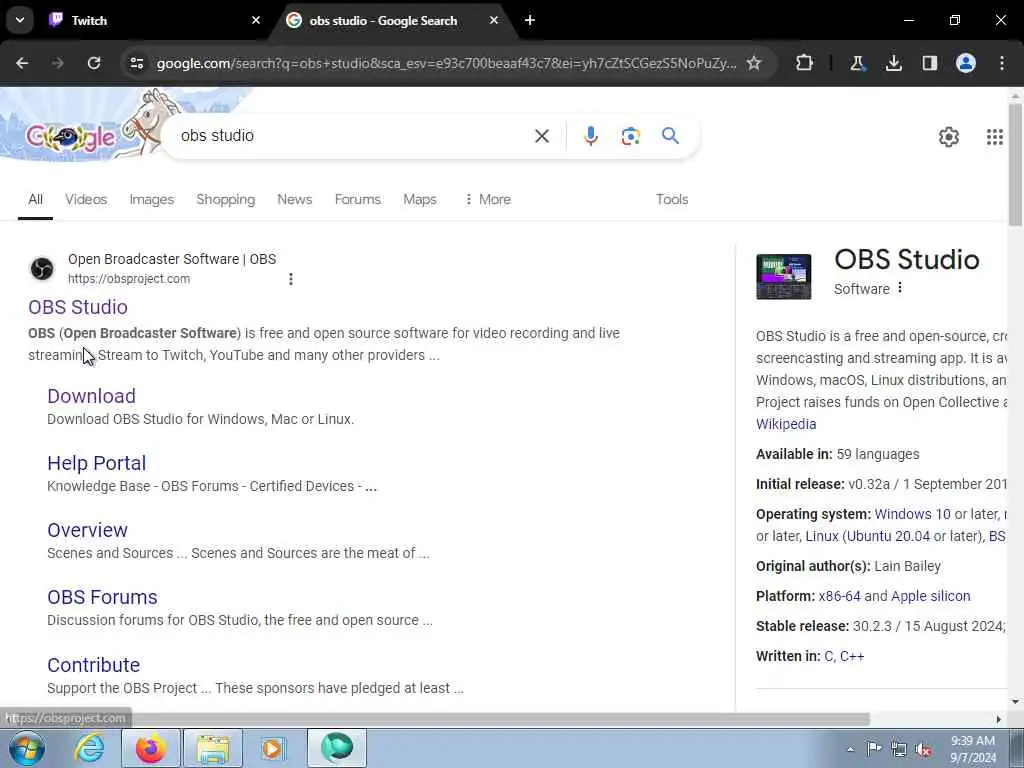Image resolution: width=1024 pixels, height=768 pixels.
Task: Click the OBS Studio knowledge panel thumbnail
Action: [x=784, y=277]
